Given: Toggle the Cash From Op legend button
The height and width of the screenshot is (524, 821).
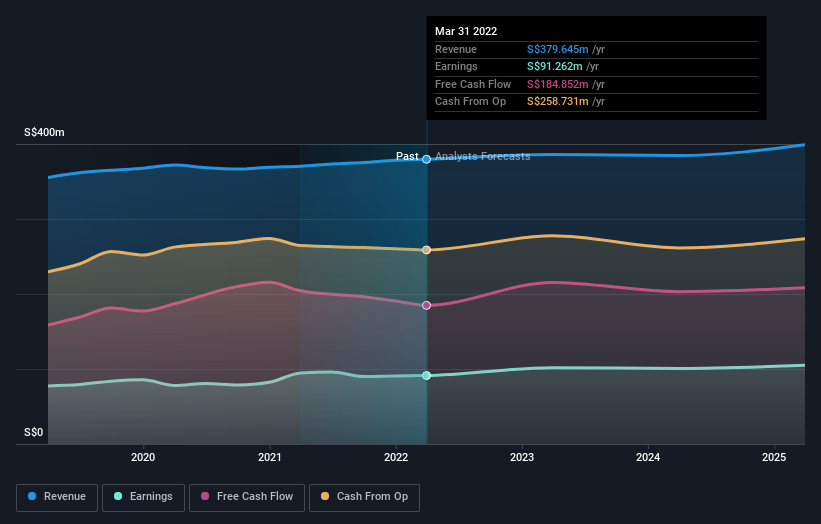Looking at the screenshot, I should pyautogui.click(x=364, y=497).
